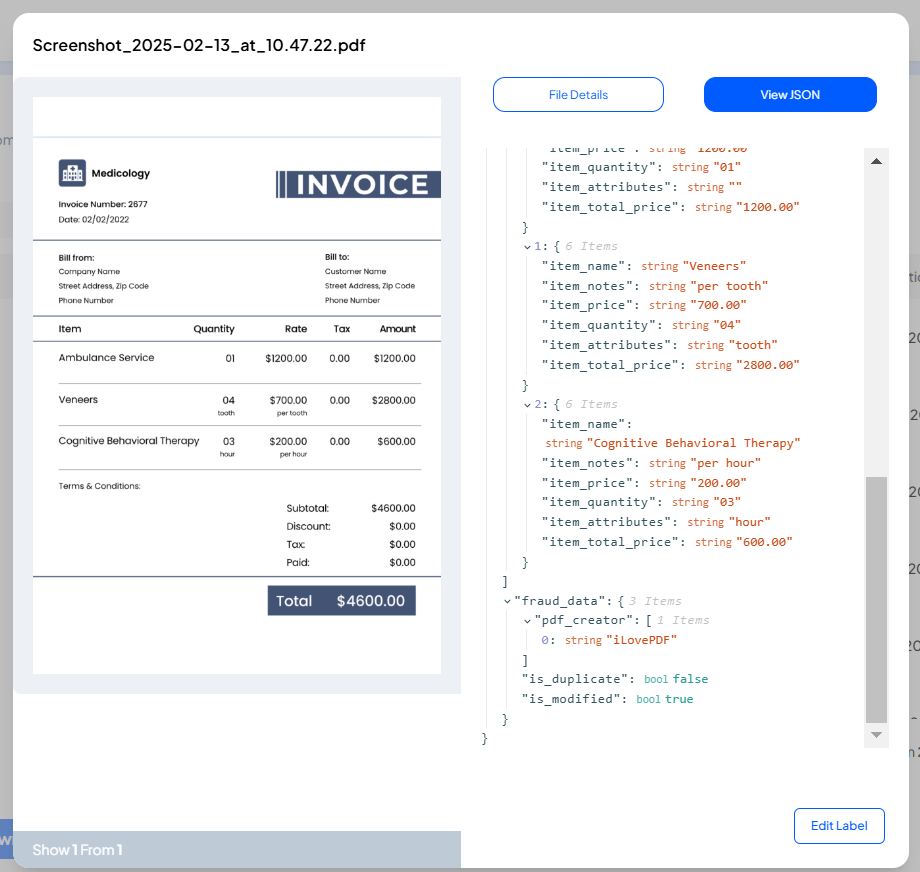Click the Medicology logo icon on the invoice
The image size is (920, 872).
coord(72,173)
